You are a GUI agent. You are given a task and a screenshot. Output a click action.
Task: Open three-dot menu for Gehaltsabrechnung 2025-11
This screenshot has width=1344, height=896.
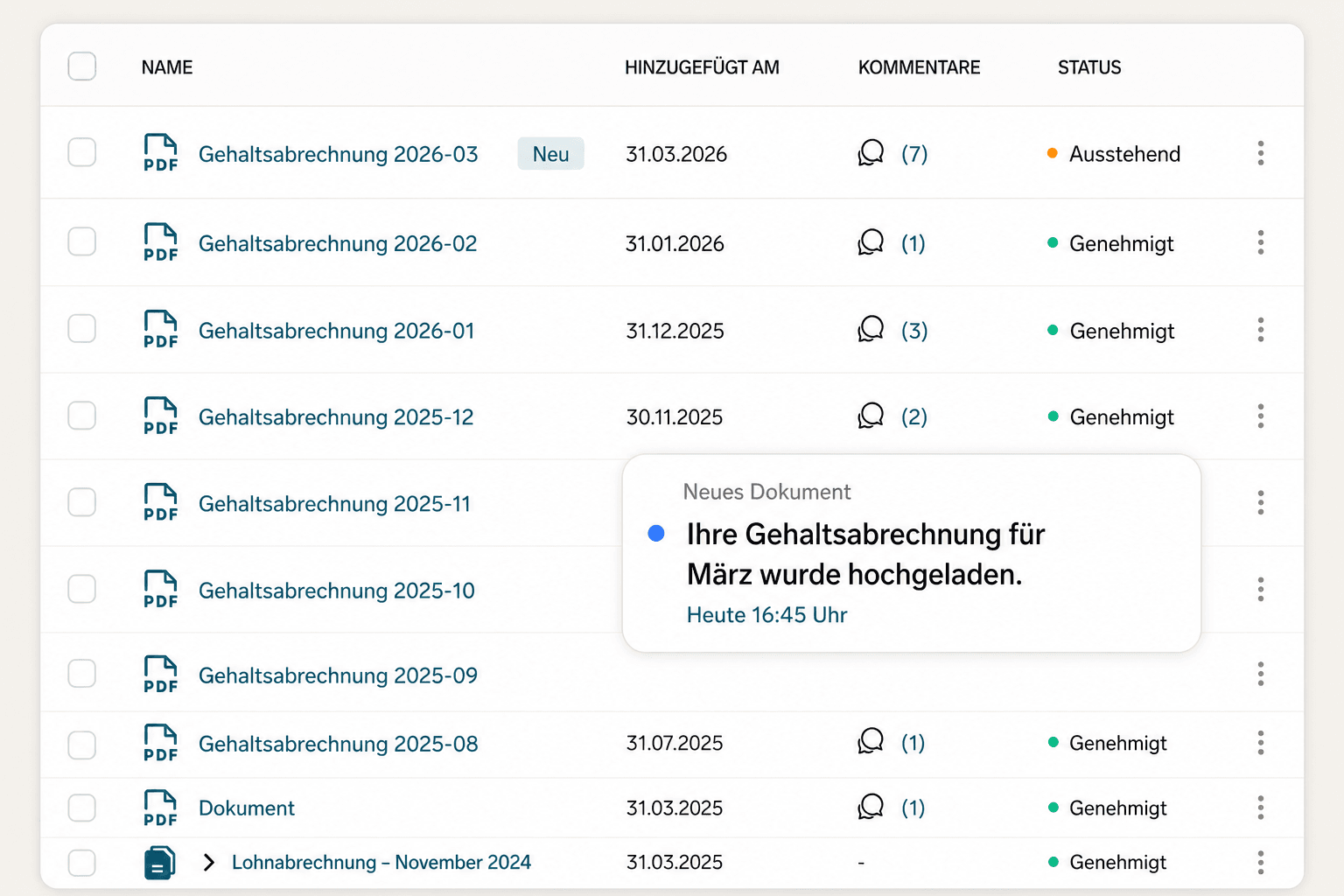coord(1261,502)
